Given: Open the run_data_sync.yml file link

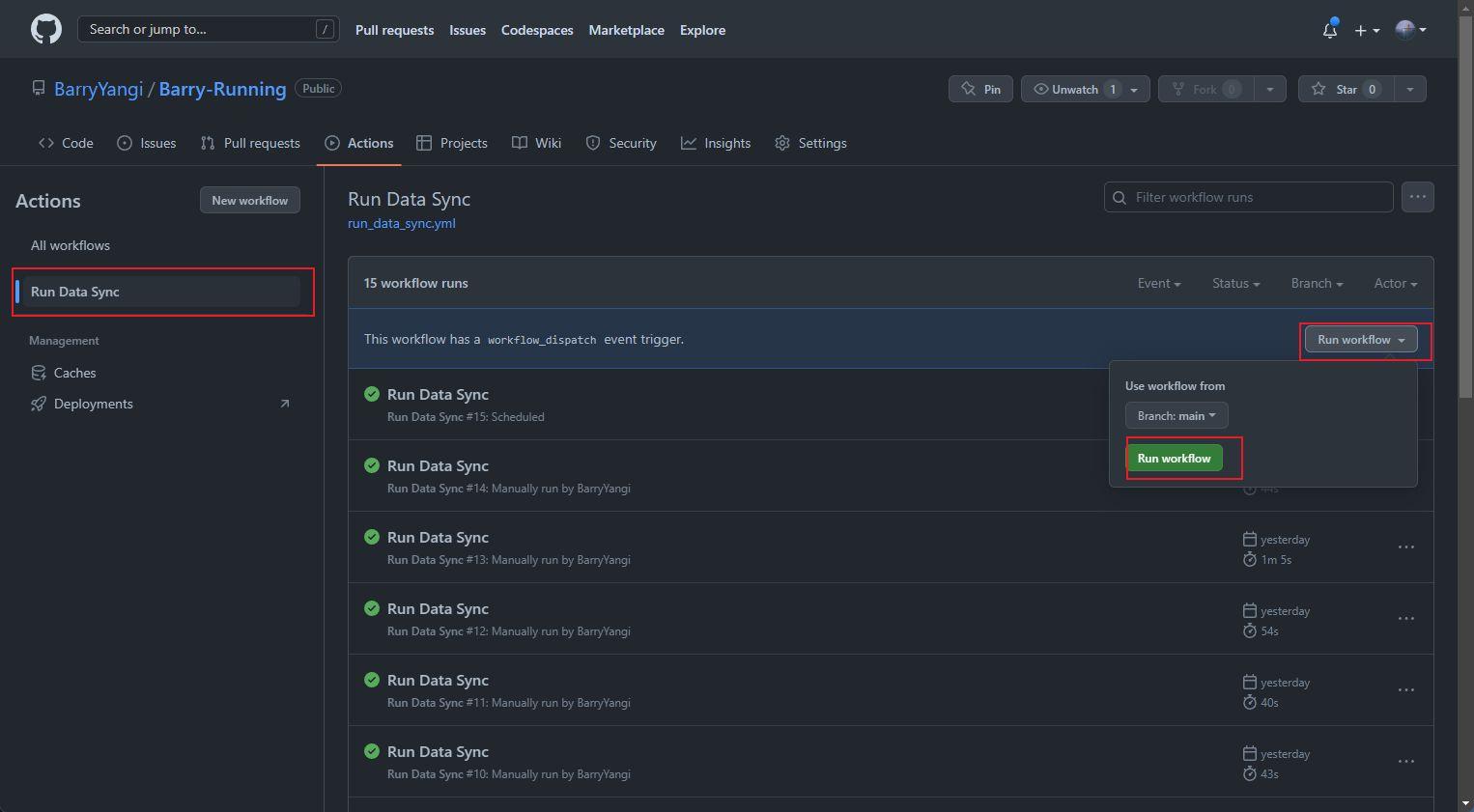Looking at the screenshot, I should coord(402,223).
